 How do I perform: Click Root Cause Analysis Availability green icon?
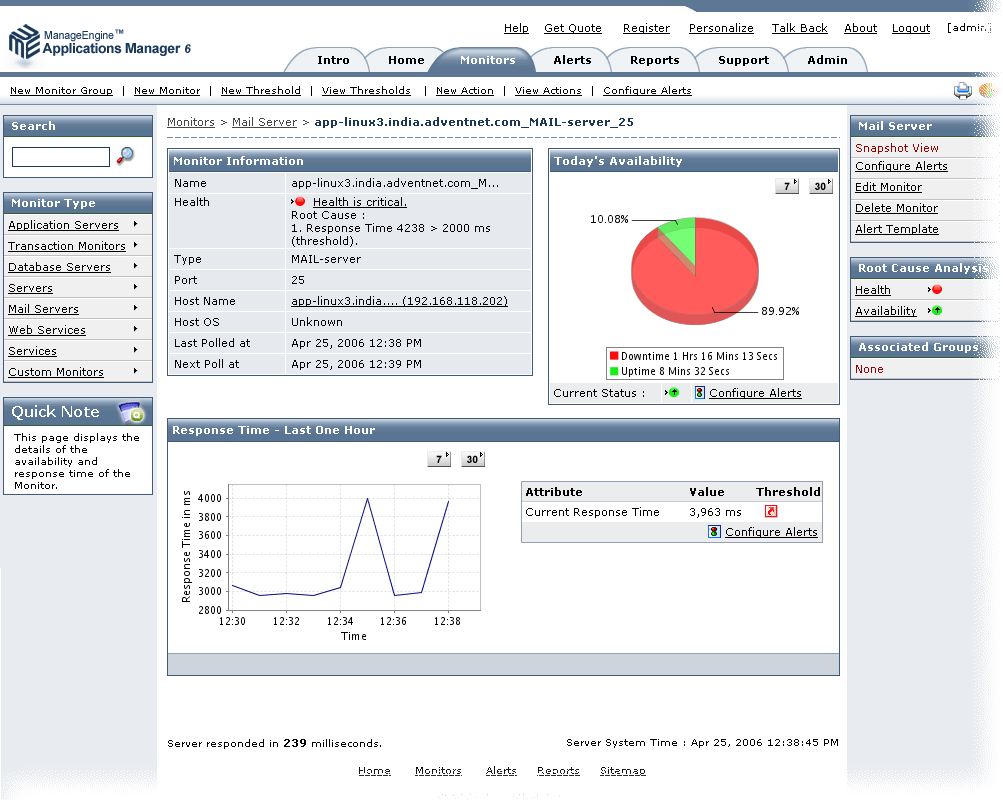[936, 311]
